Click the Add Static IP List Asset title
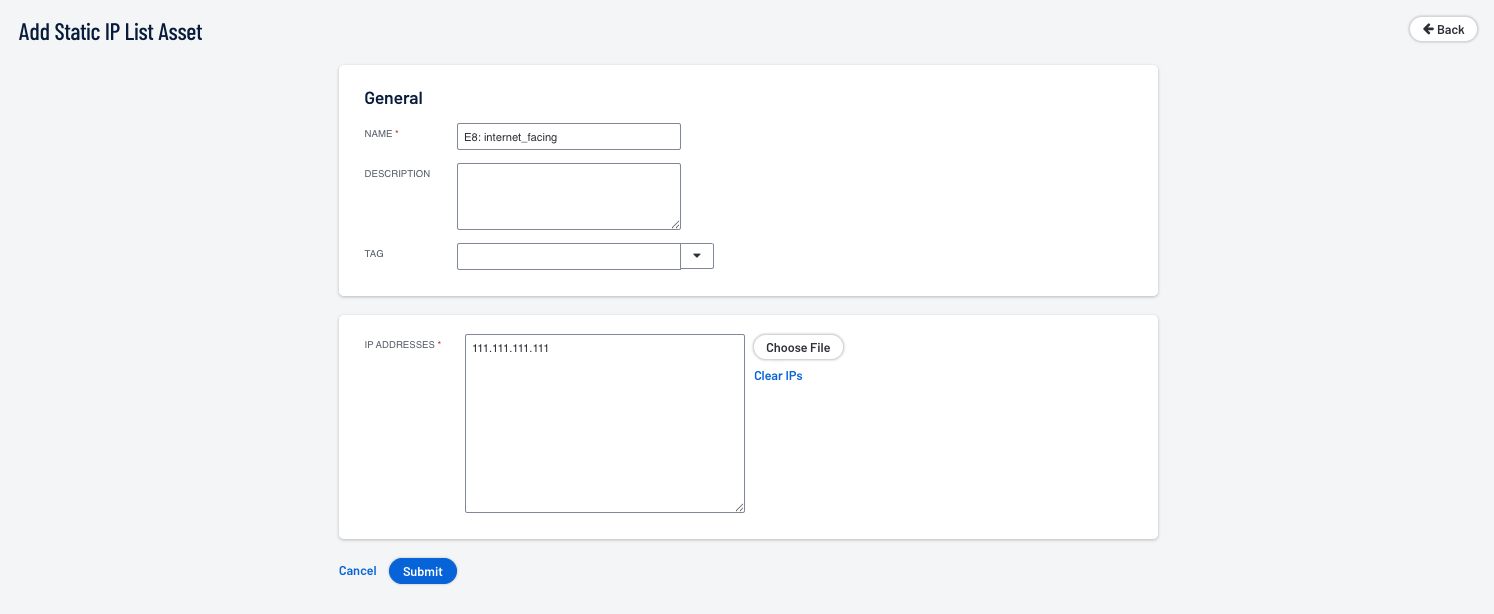The image size is (1494, 614). 111,32
